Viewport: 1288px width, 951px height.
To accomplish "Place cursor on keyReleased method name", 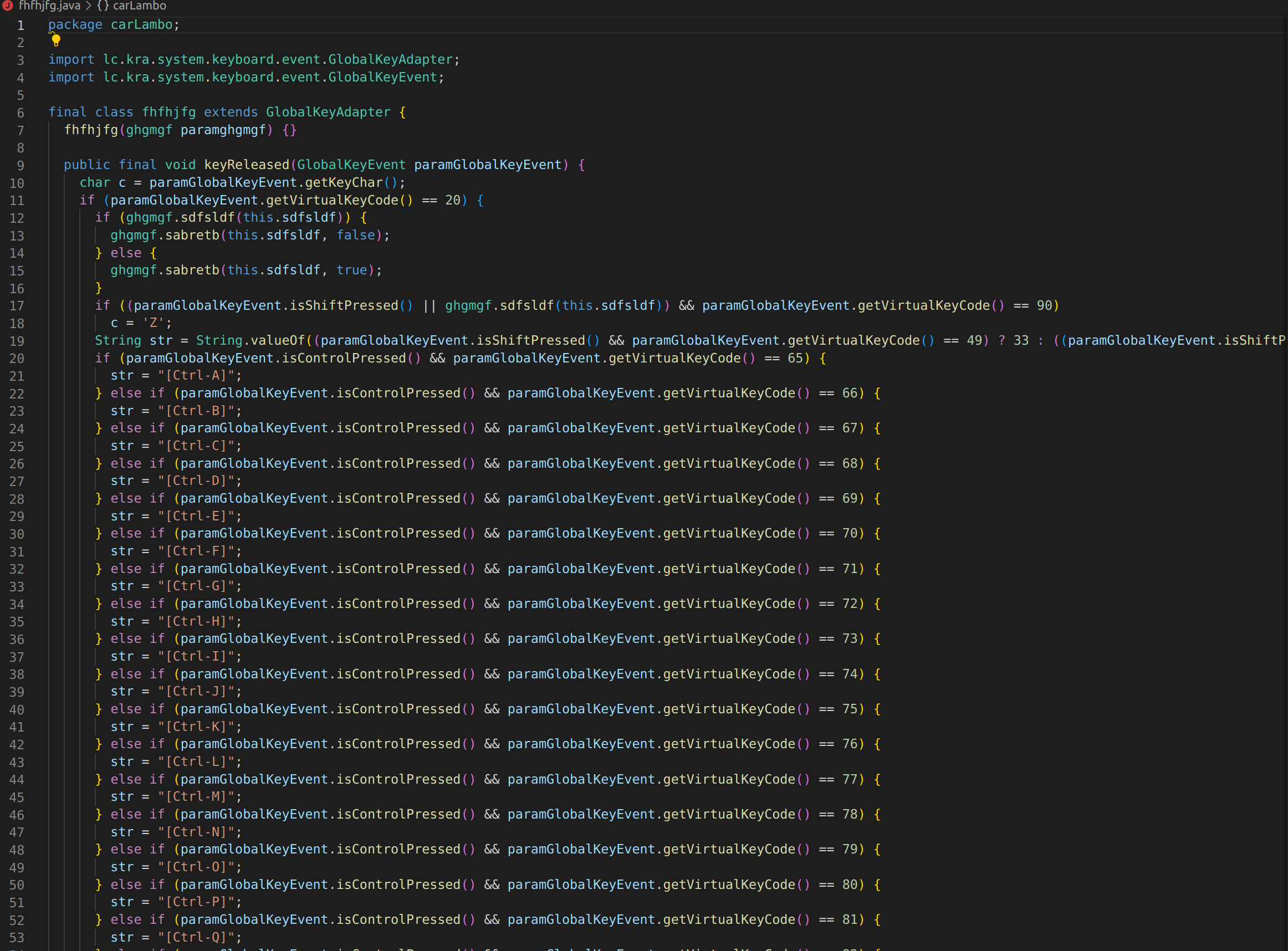I will coord(246,165).
